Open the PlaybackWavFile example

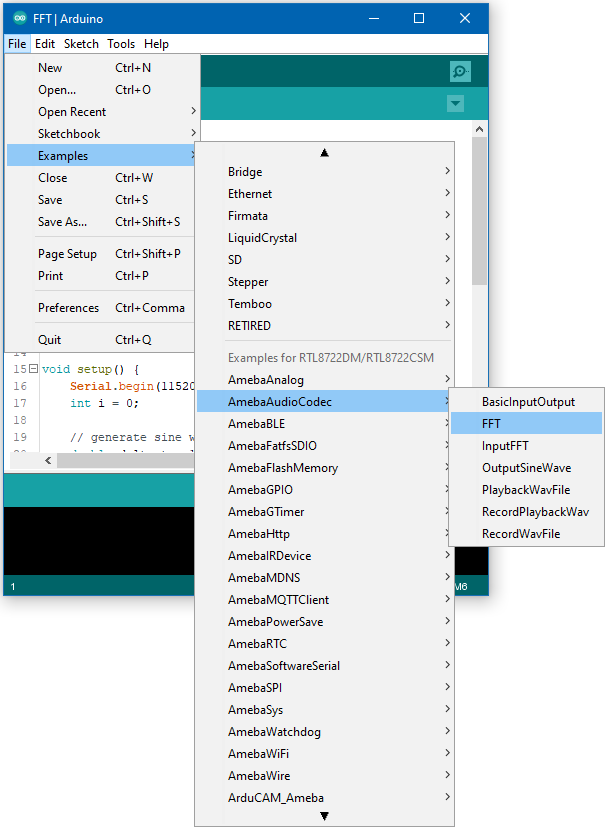[526, 490]
